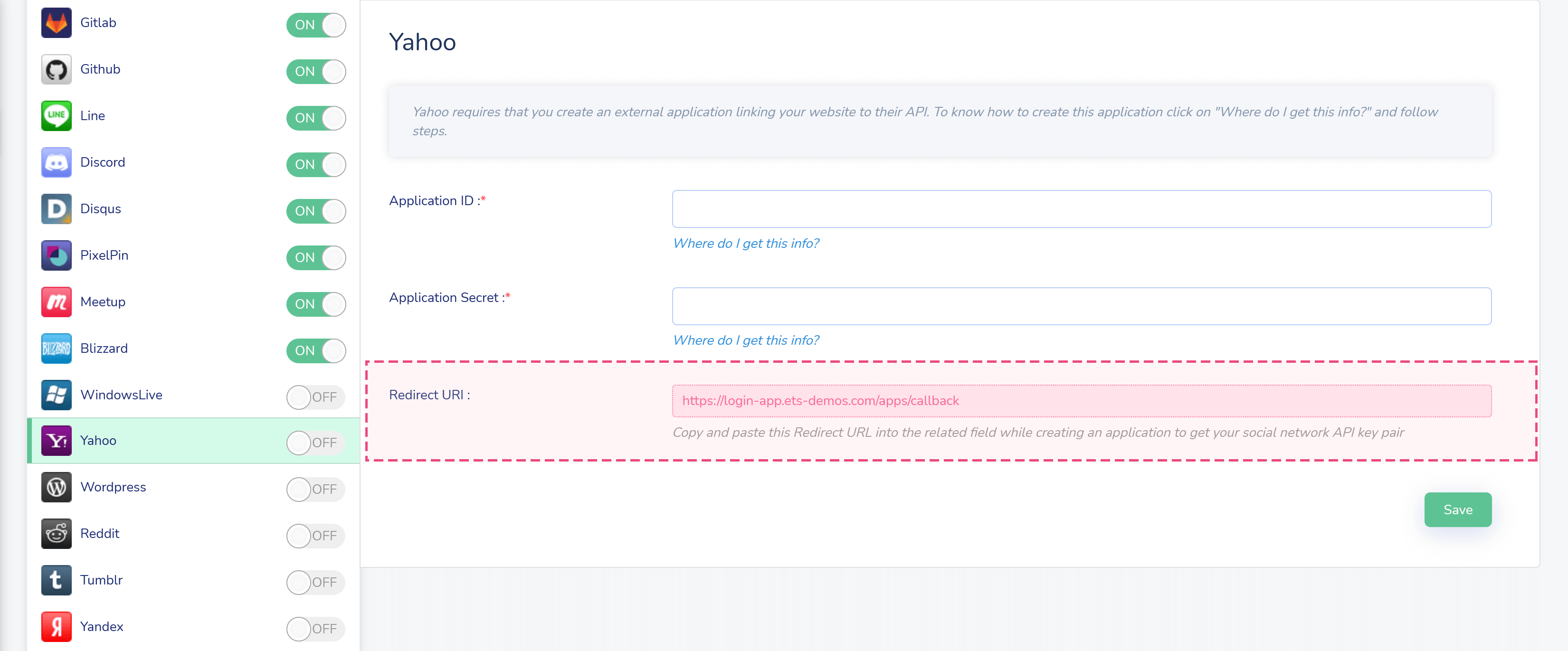1568x651 pixels.
Task: Click the Github logo
Action: pyautogui.click(x=56, y=69)
